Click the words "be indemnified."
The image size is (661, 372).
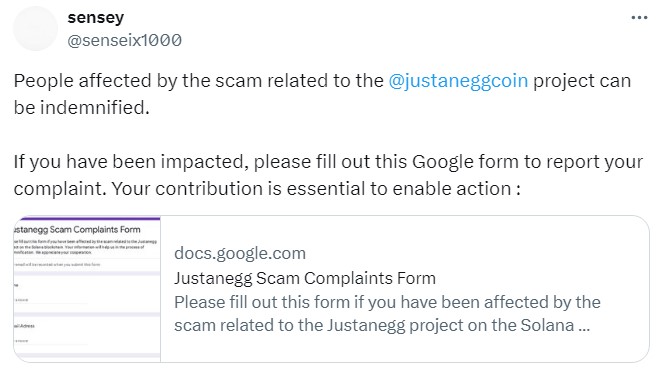tap(82, 108)
